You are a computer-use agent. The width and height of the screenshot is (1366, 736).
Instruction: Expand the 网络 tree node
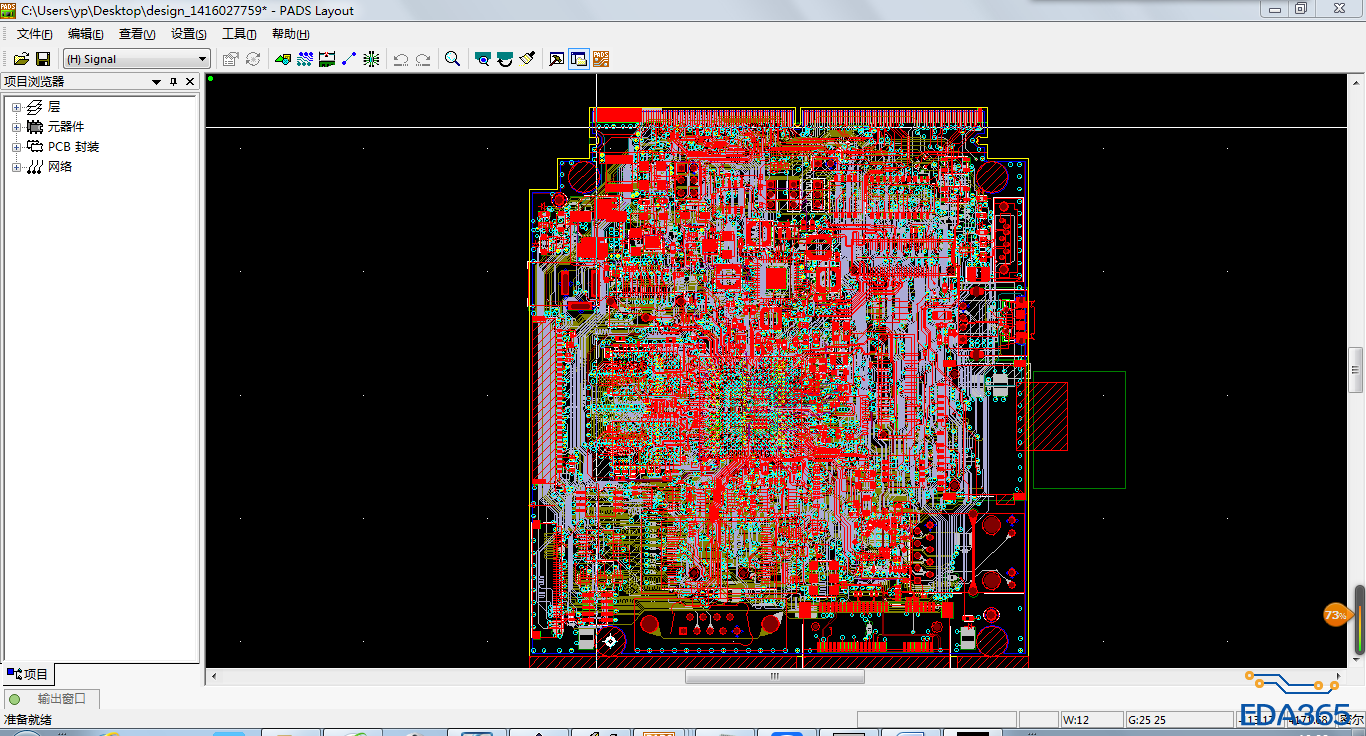(16, 167)
